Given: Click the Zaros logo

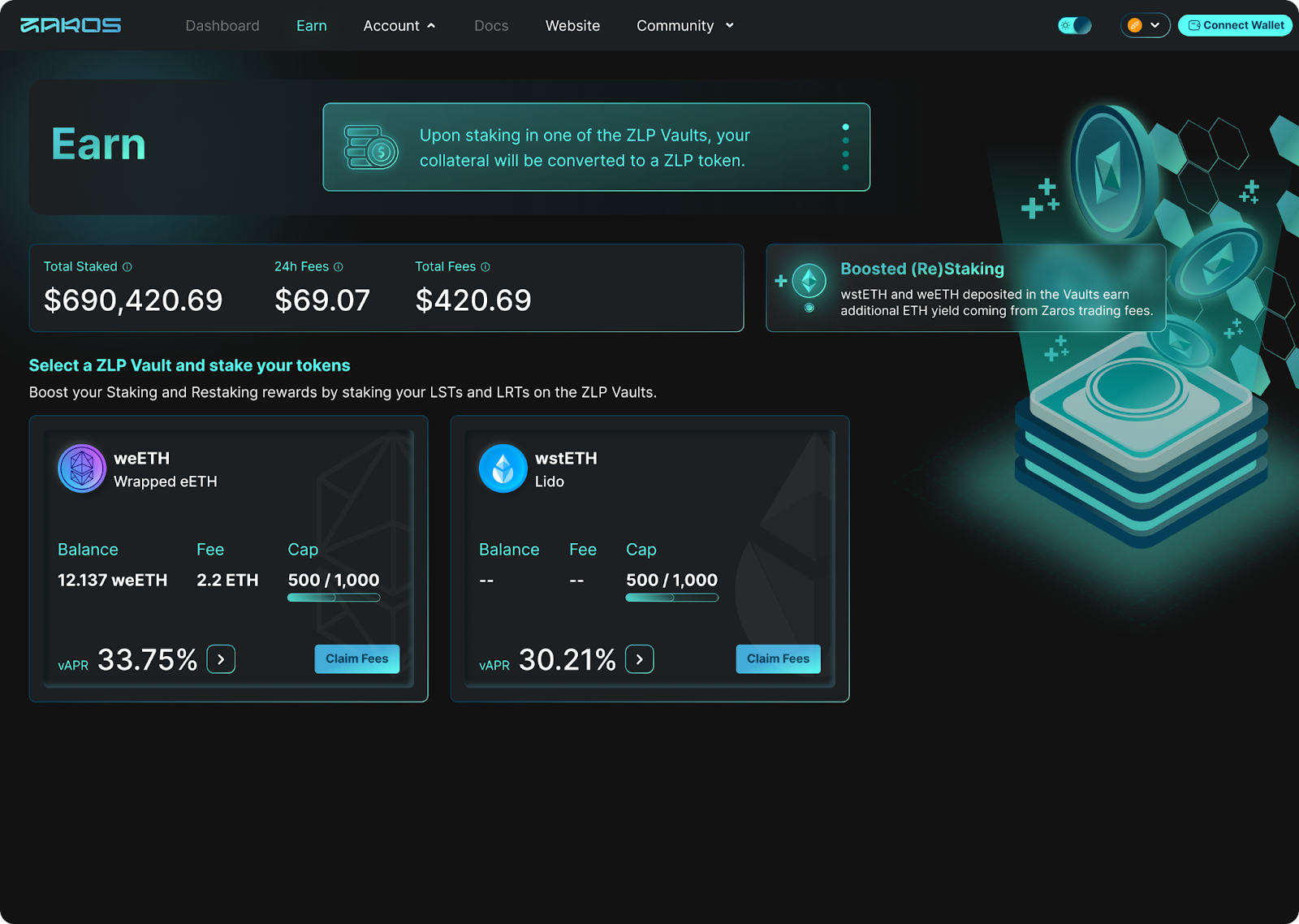Looking at the screenshot, I should pos(71,25).
